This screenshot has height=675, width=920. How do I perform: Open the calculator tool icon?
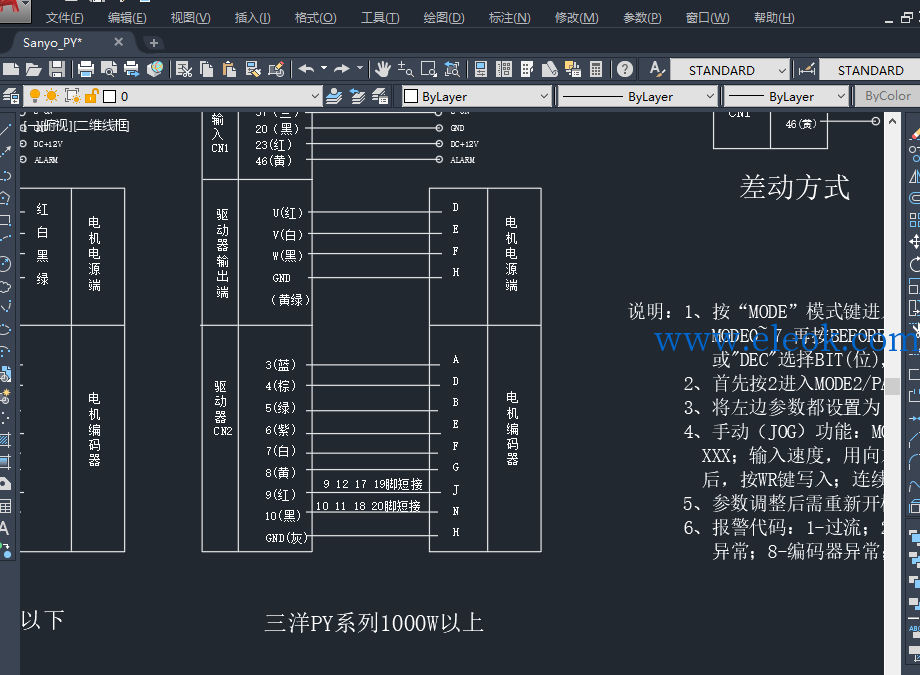[x=596, y=69]
